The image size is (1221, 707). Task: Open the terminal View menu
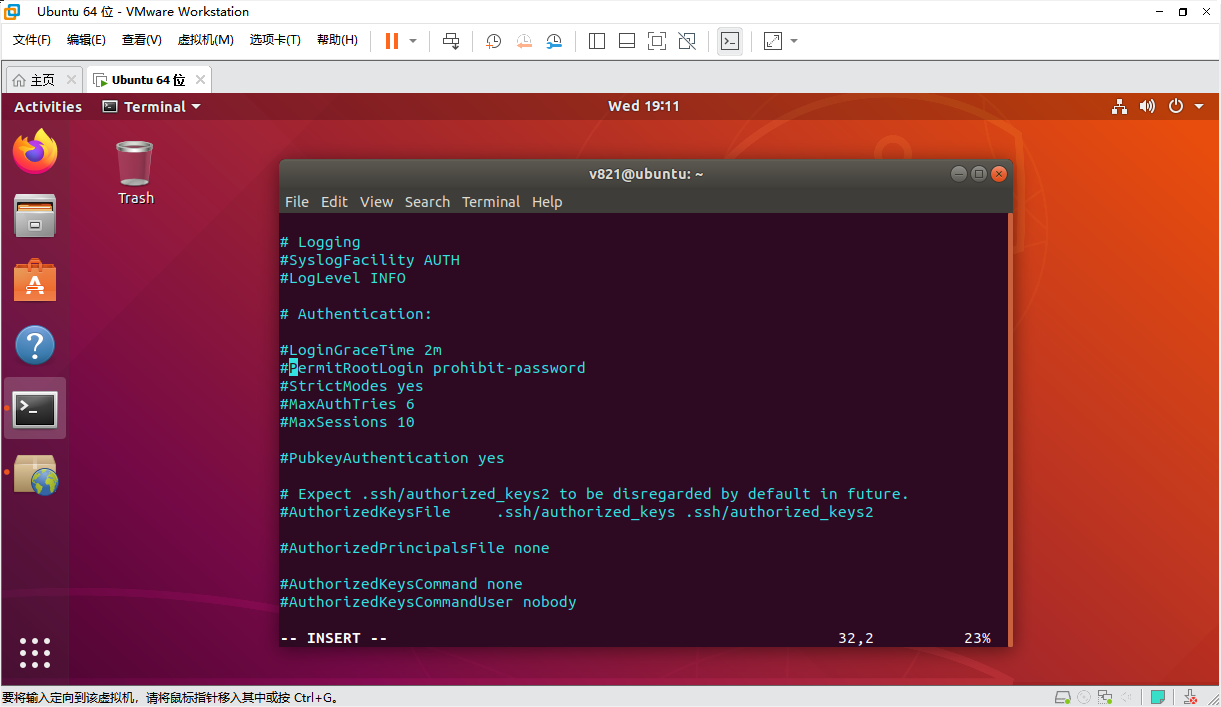pyautogui.click(x=376, y=202)
